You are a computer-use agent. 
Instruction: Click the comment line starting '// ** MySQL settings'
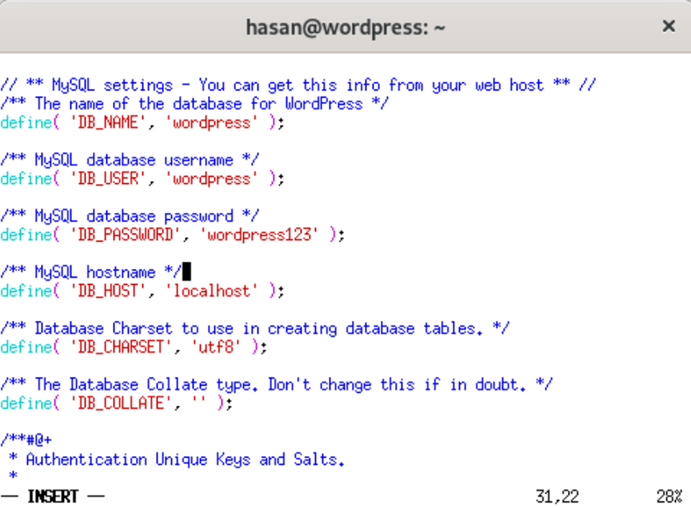point(298,85)
